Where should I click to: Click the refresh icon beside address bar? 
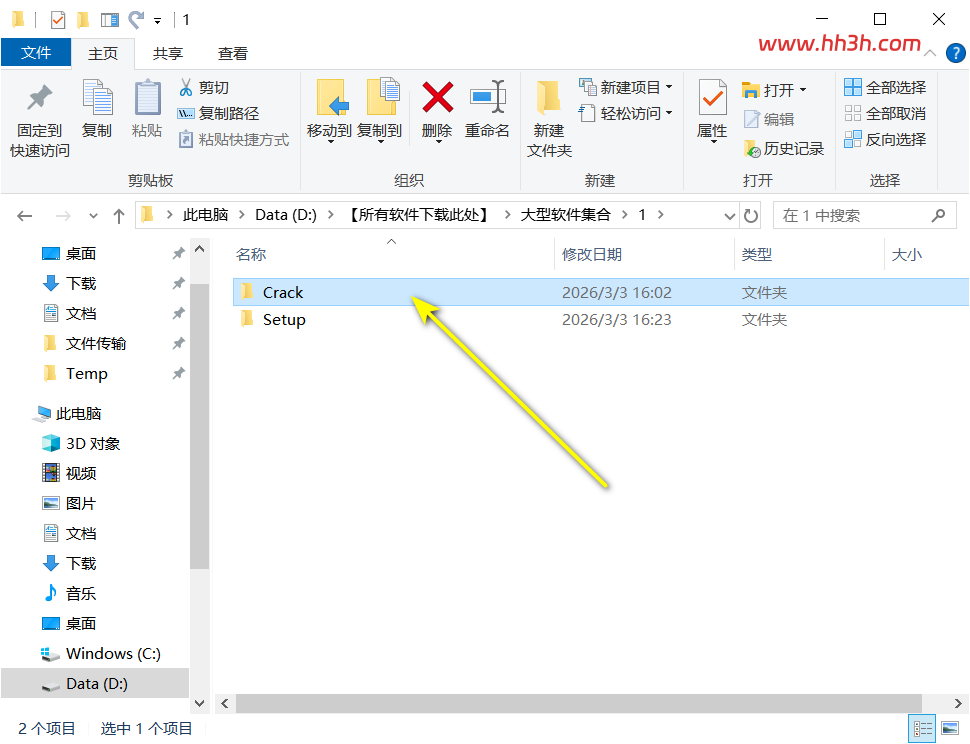pos(751,216)
